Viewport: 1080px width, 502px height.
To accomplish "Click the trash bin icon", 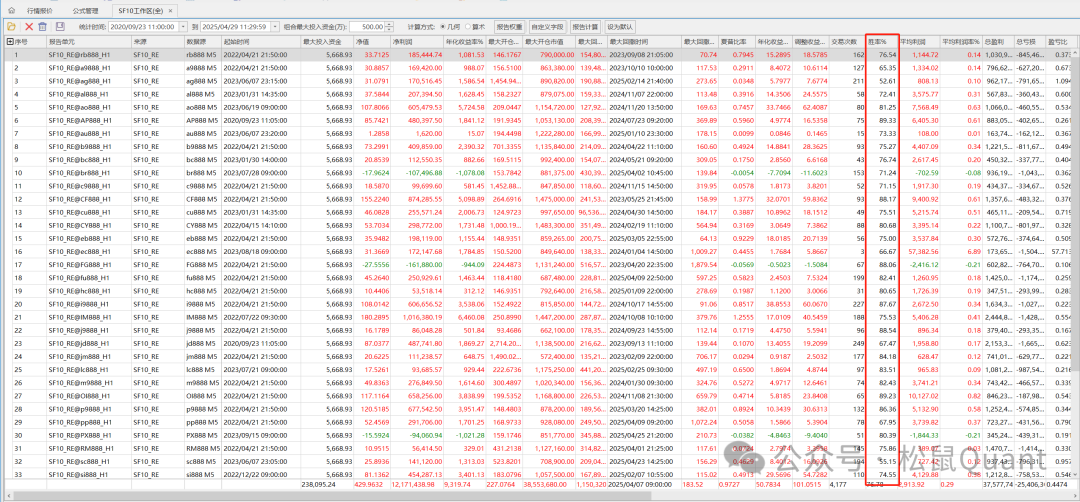I will [44, 25].
